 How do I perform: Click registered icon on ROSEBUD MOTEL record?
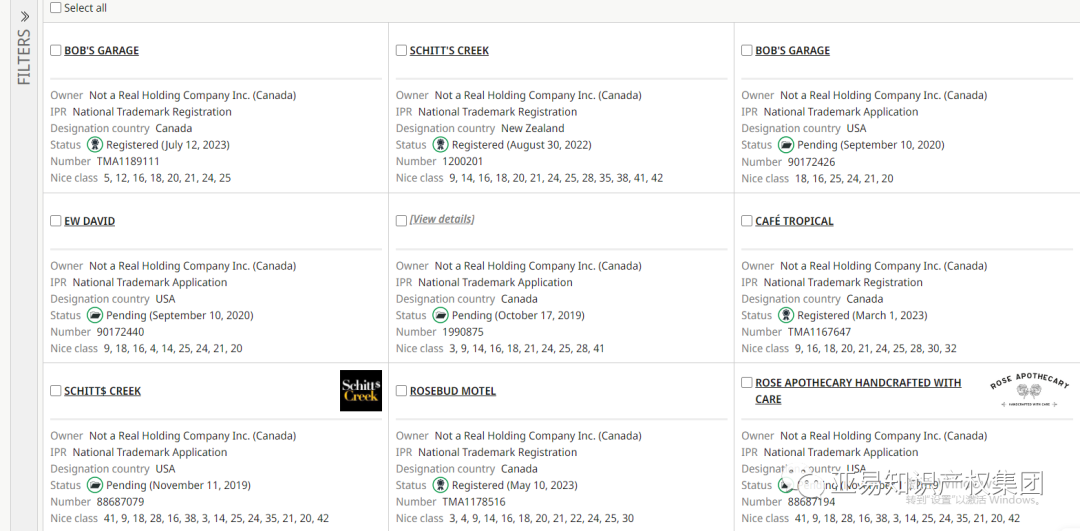(x=440, y=485)
